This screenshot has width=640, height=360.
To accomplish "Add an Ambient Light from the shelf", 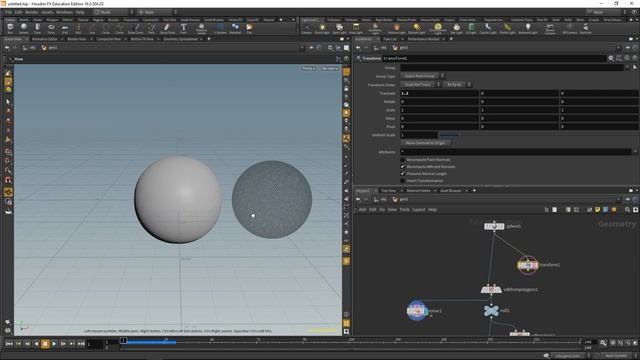I will pyautogui.click(x=528, y=28).
